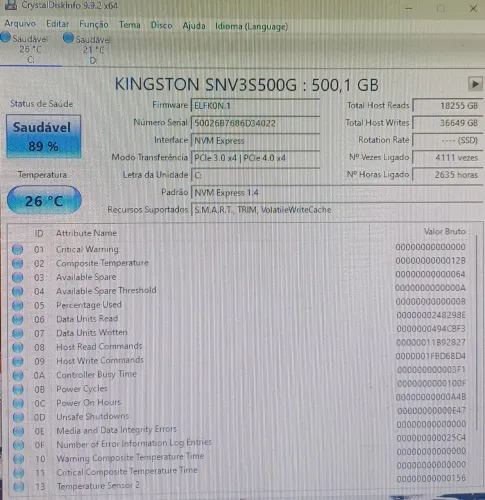Click status icon for Data Units Written
The height and width of the screenshot is (500, 485).
pos(17,333)
